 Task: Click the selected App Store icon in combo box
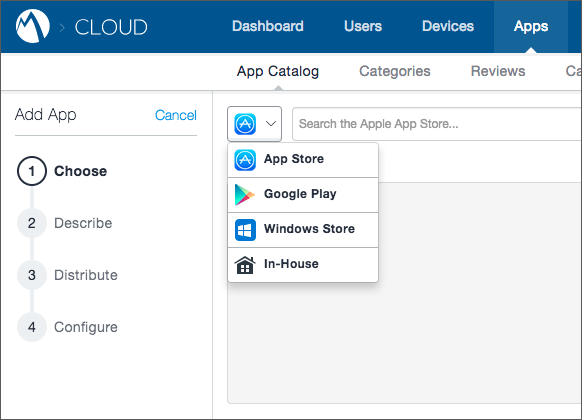click(x=245, y=124)
